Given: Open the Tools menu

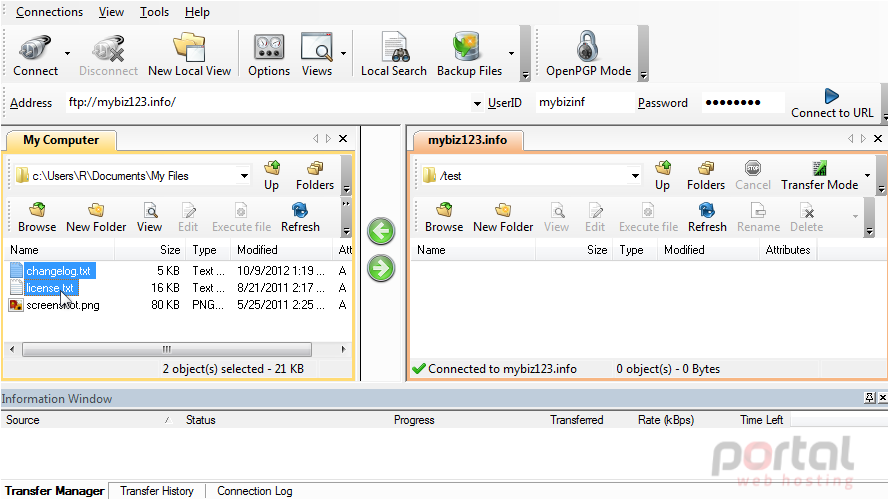Looking at the screenshot, I should pyautogui.click(x=154, y=12).
